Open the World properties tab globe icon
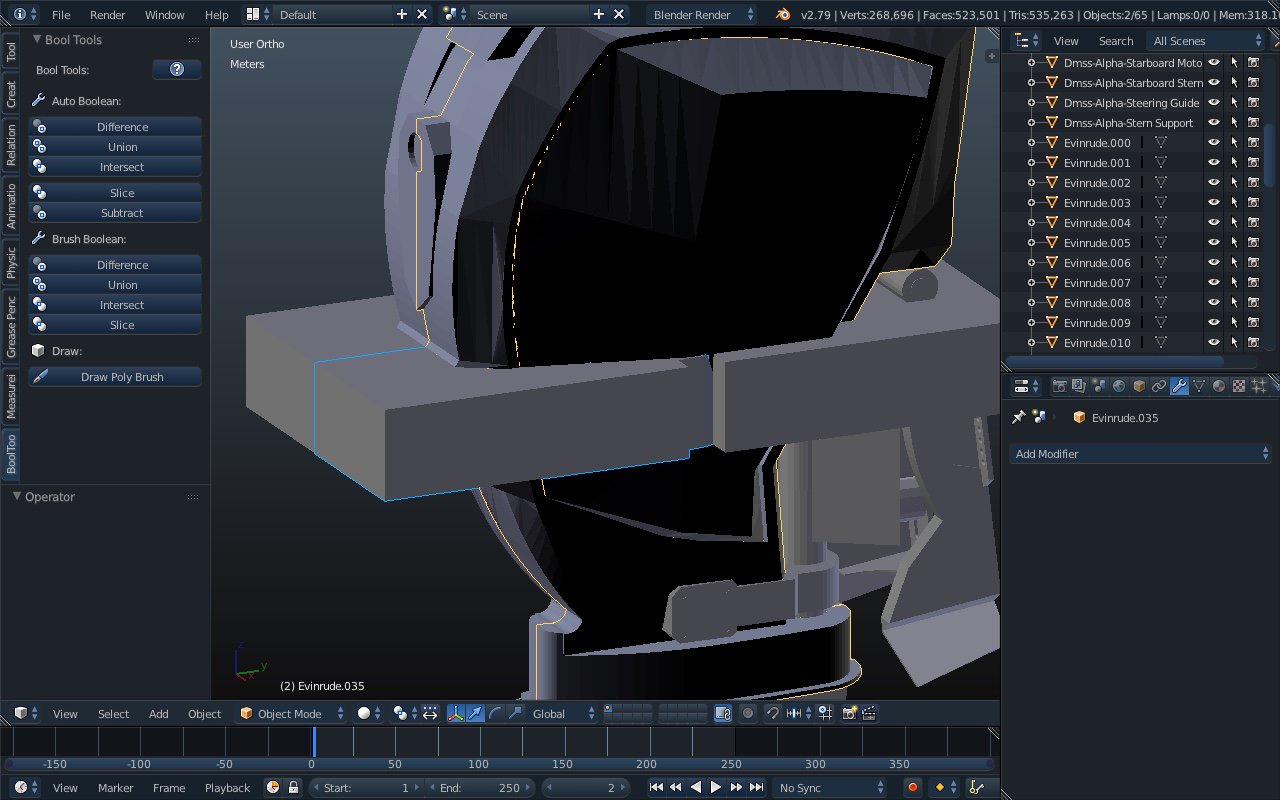Viewport: 1280px width, 800px height. pos(1119,385)
